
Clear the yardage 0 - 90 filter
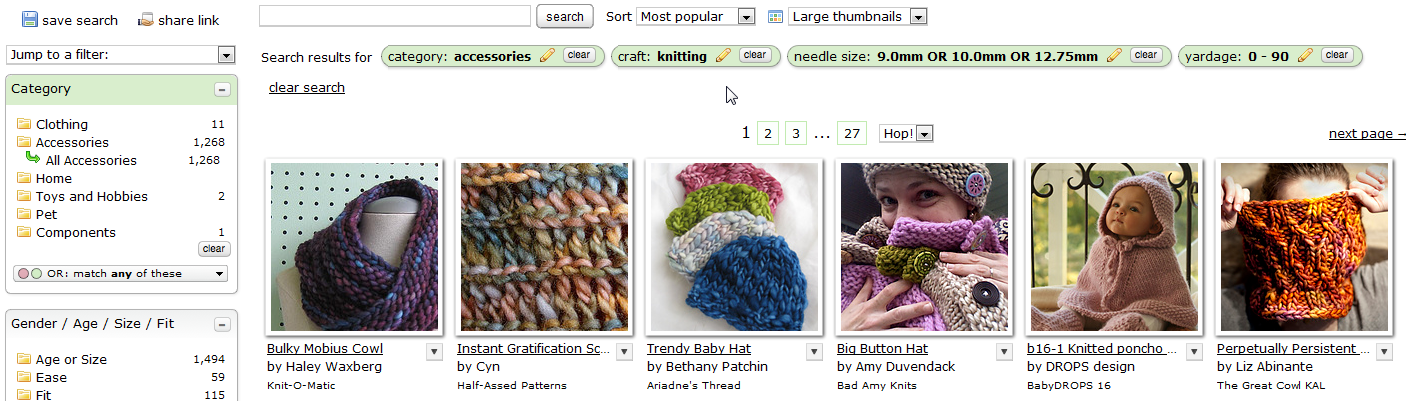click(1335, 55)
